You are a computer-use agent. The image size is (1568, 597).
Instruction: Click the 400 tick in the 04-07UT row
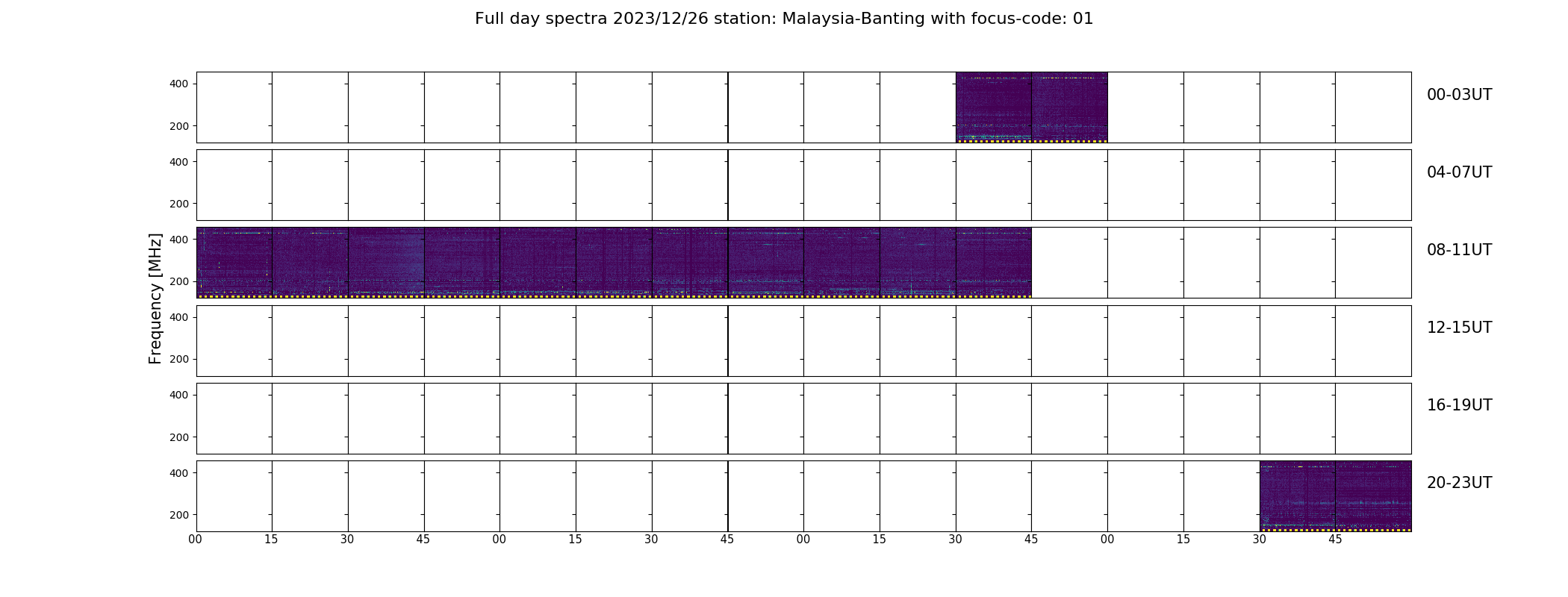179,162
